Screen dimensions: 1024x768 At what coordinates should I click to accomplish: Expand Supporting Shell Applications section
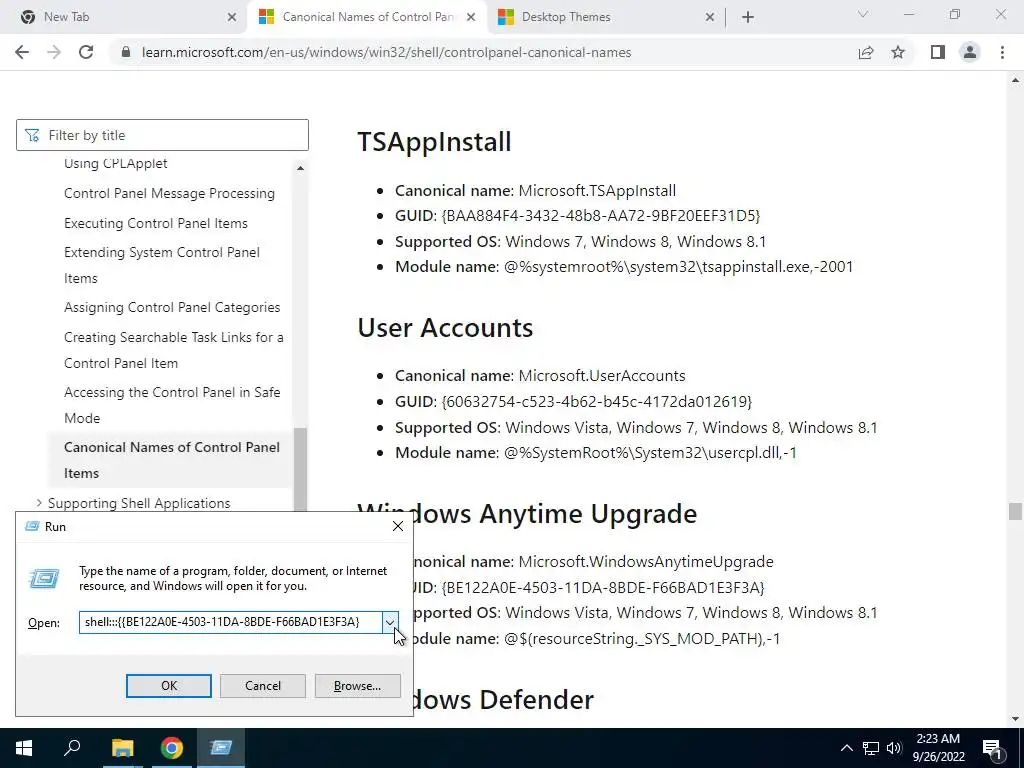(x=39, y=503)
